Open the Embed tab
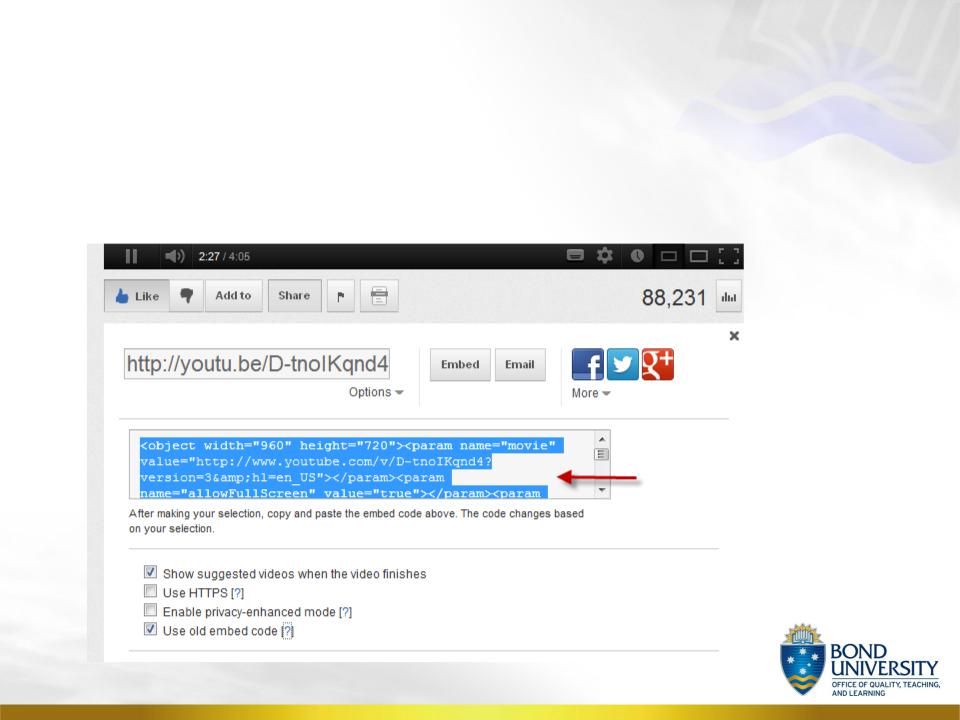 pyautogui.click(x=460, y=364)
